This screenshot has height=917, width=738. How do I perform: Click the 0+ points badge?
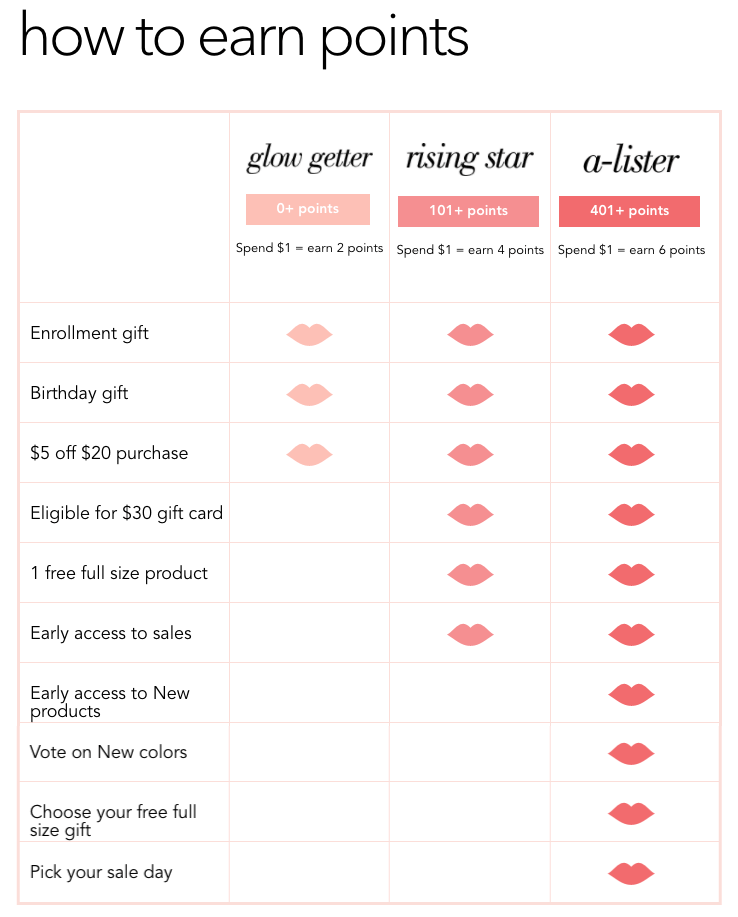pyautogui.click(x=308, y=209)
